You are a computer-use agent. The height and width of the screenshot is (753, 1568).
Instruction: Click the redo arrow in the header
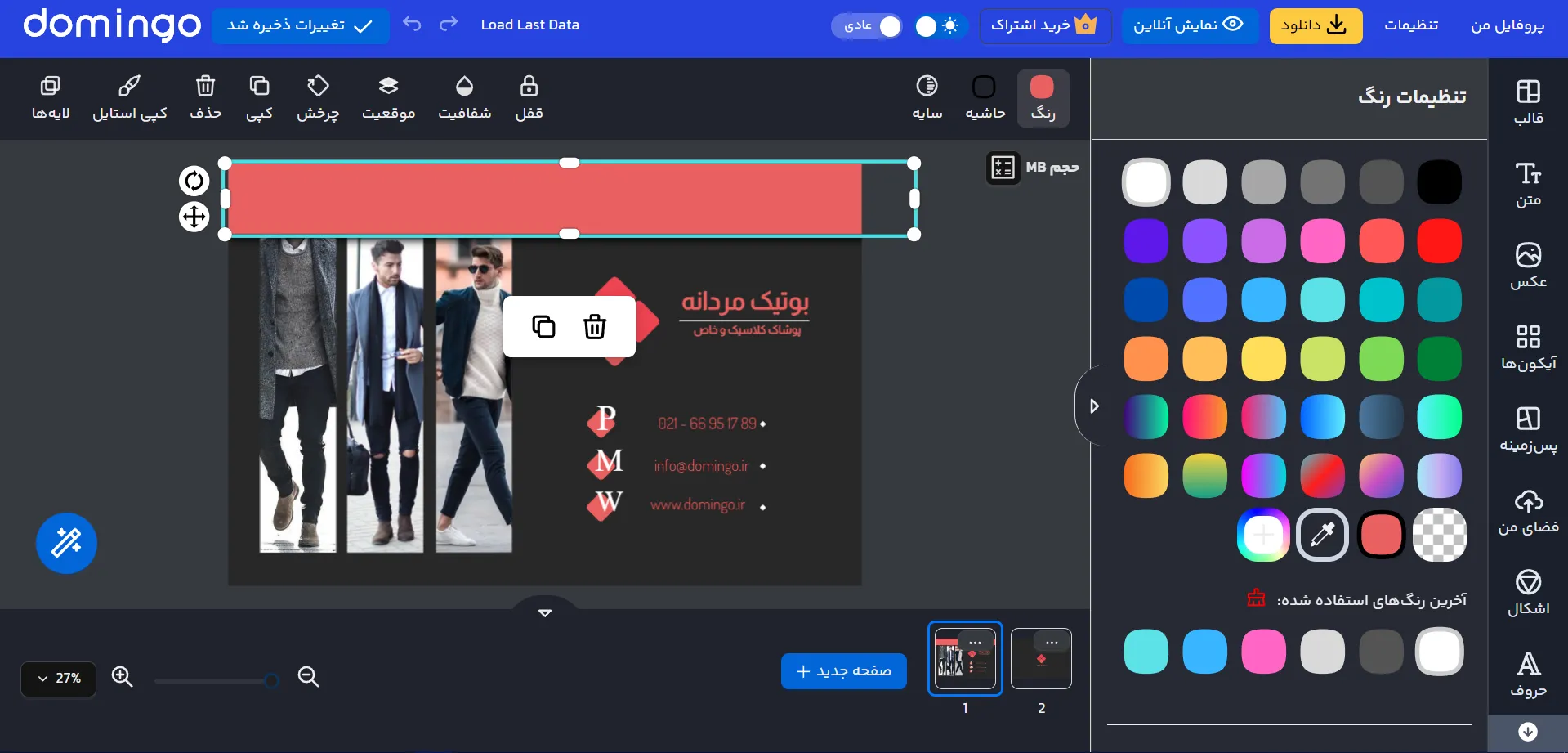tap(449, 25)
